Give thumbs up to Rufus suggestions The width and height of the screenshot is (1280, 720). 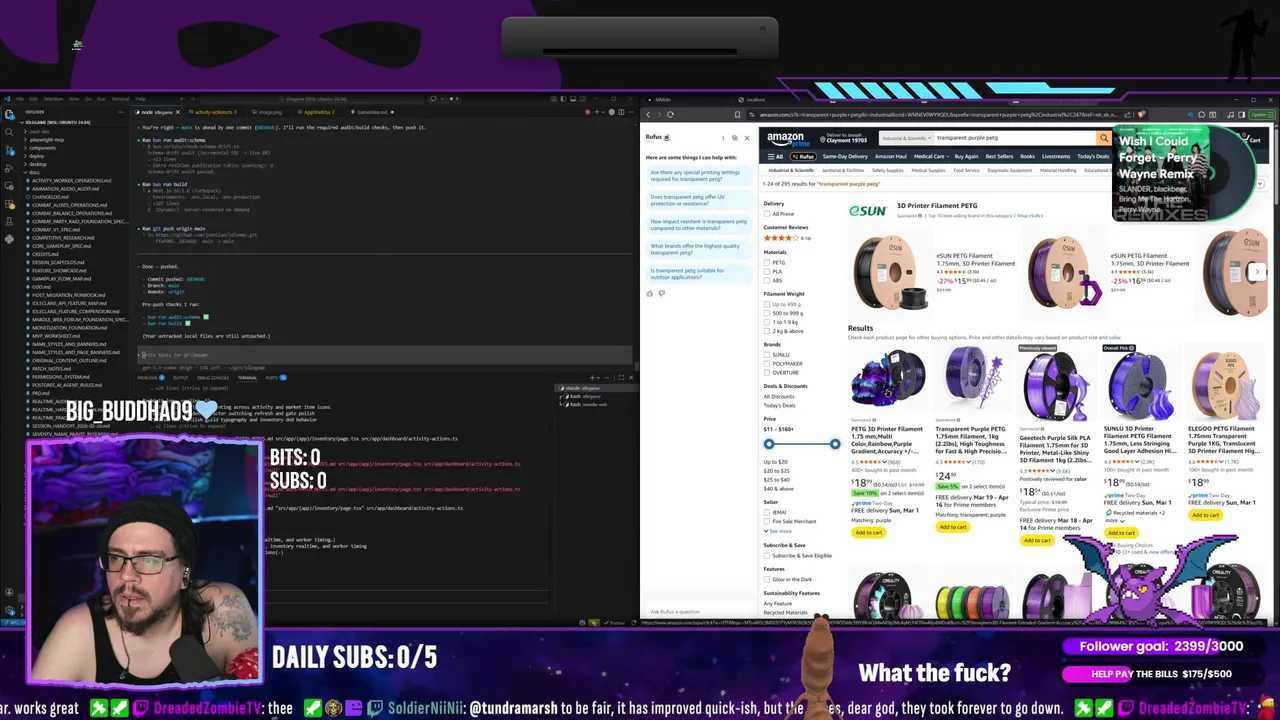650,293
